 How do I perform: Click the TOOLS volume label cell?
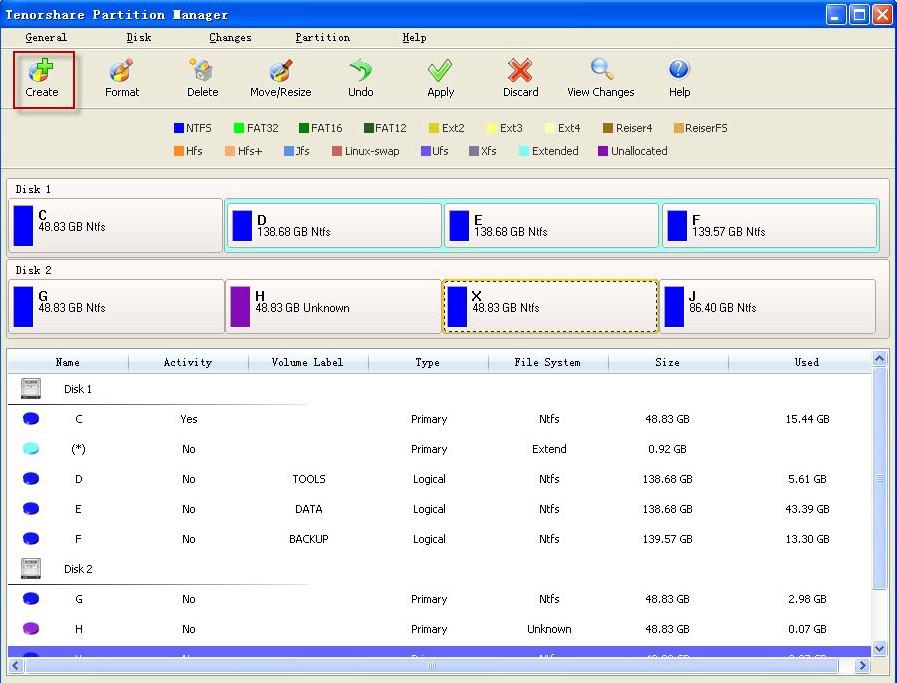pos(309,479)
